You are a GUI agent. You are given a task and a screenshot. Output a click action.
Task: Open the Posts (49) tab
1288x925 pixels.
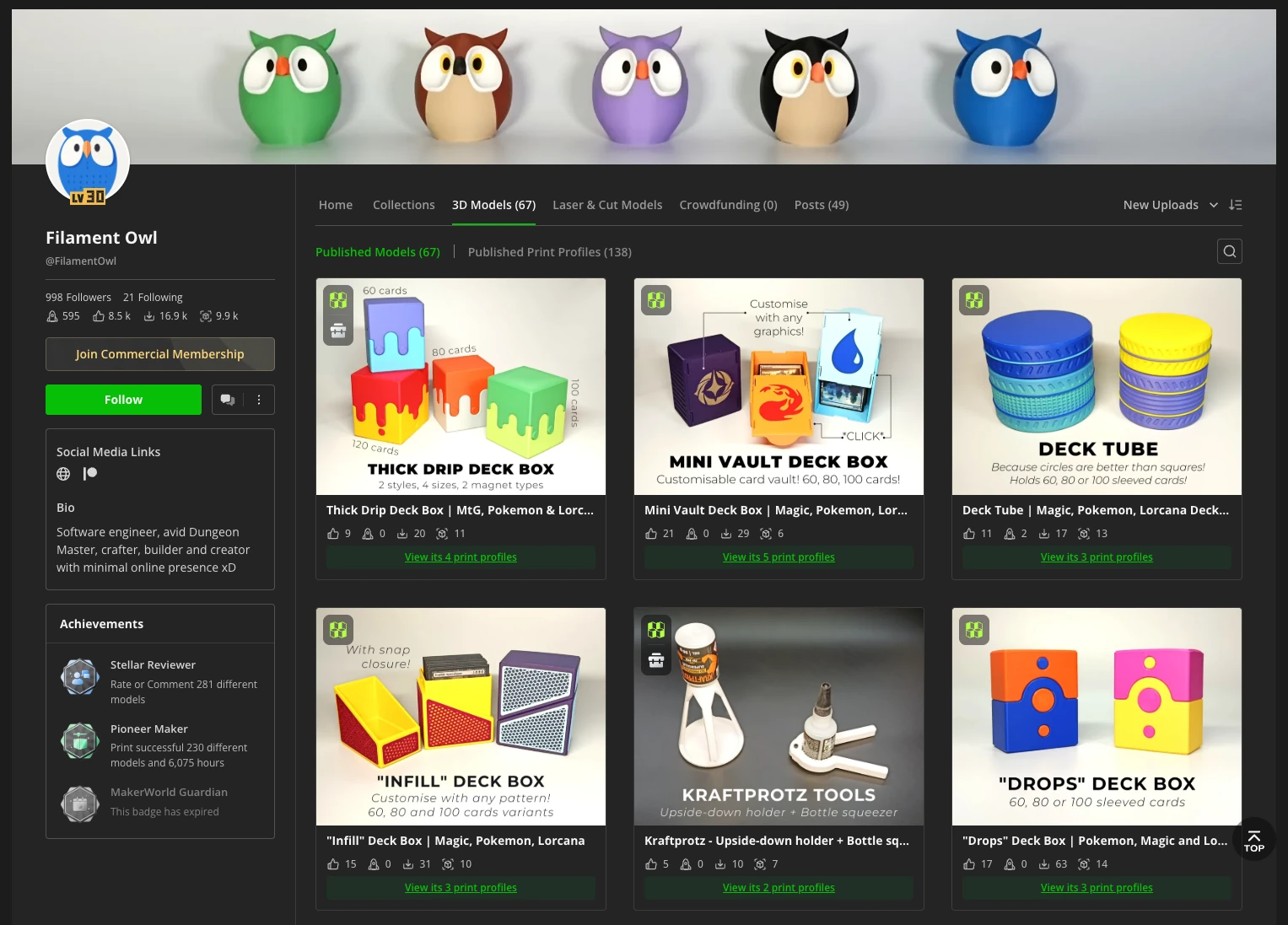click(x=821, y=205)
